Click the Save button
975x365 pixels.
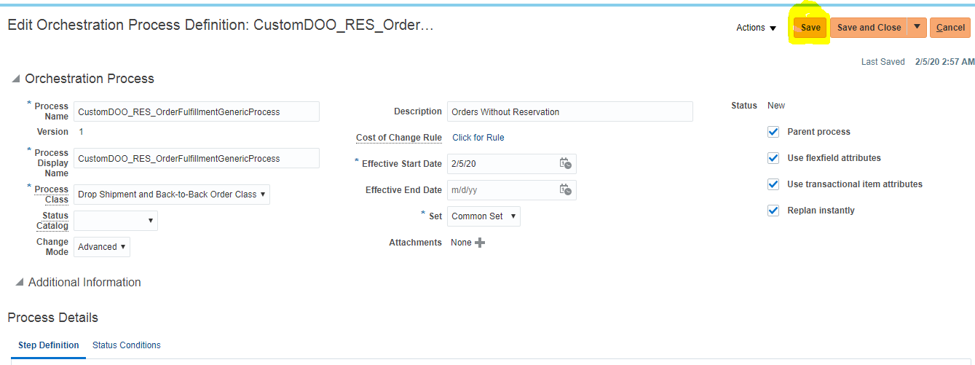click(x=810, y=27)
